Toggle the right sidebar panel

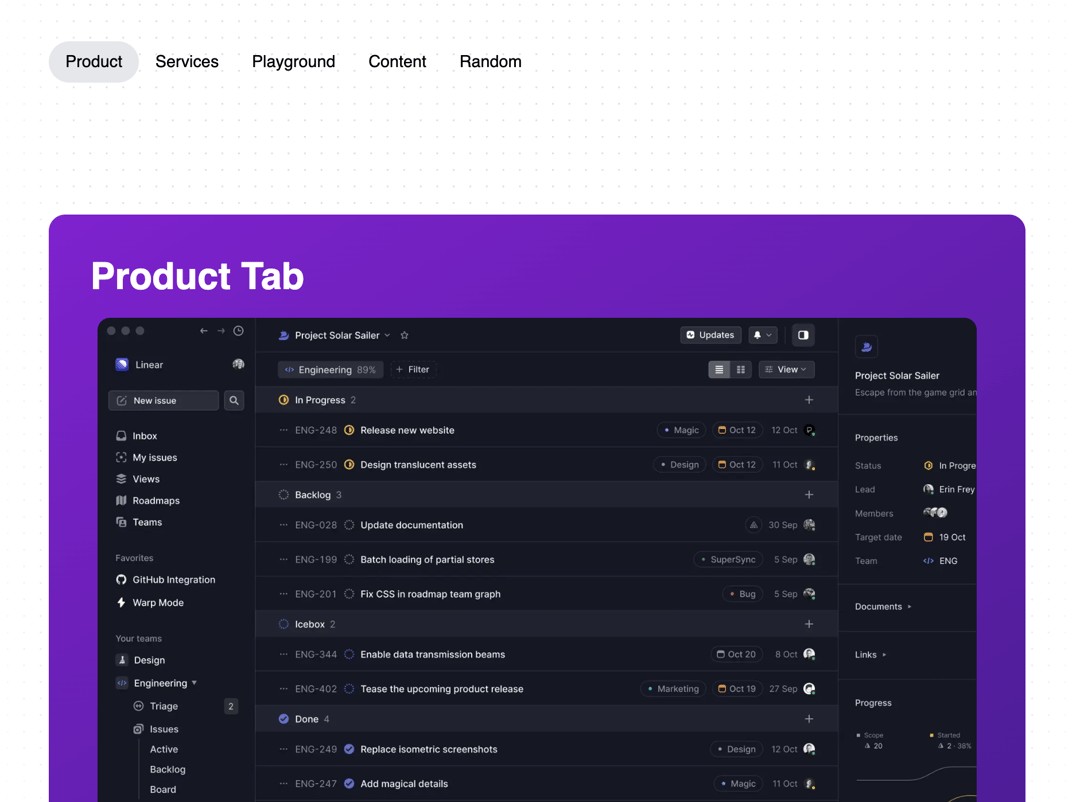tap(803, 335)
